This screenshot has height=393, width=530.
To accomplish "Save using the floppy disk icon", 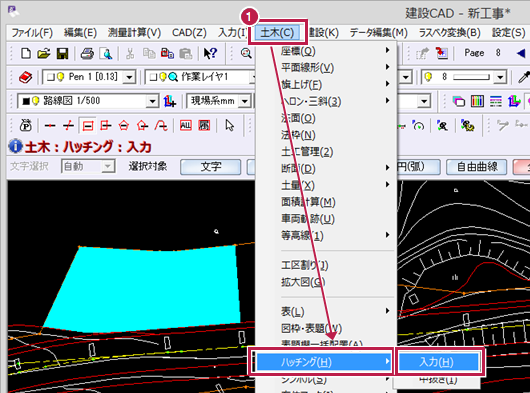I will (62, 53).
